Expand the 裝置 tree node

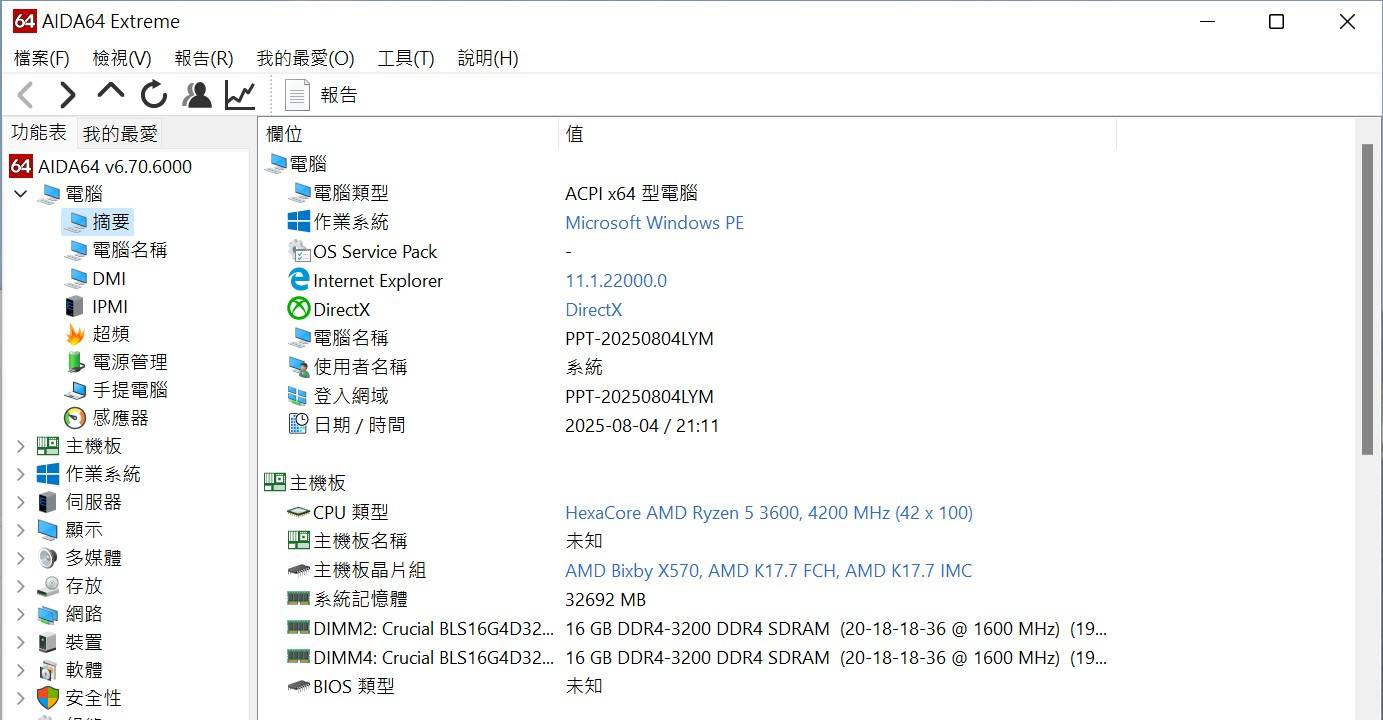click(20, 642)
